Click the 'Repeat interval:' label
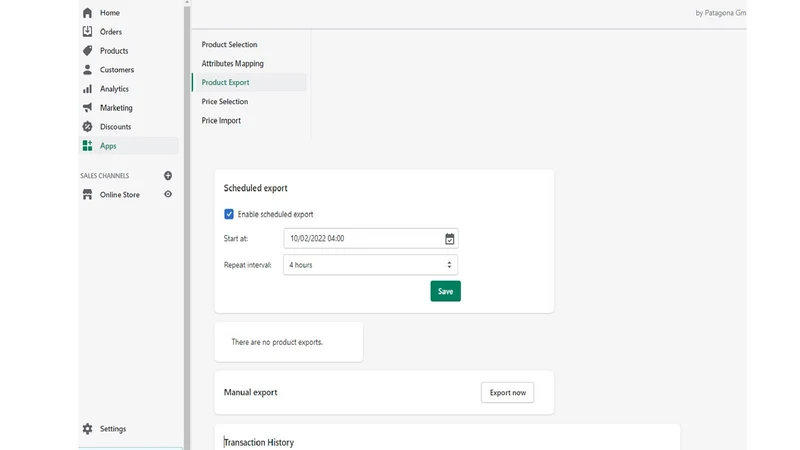This screenshot has height=450, width=800. click(x=247, y=265)
